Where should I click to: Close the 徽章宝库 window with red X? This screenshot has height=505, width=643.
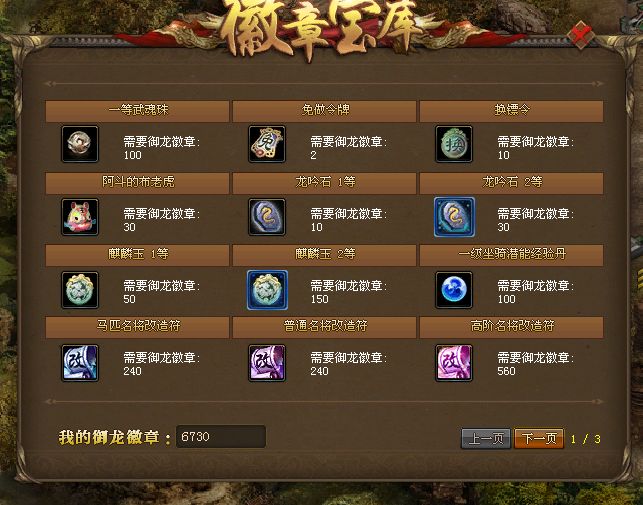(x=581, y=35)
